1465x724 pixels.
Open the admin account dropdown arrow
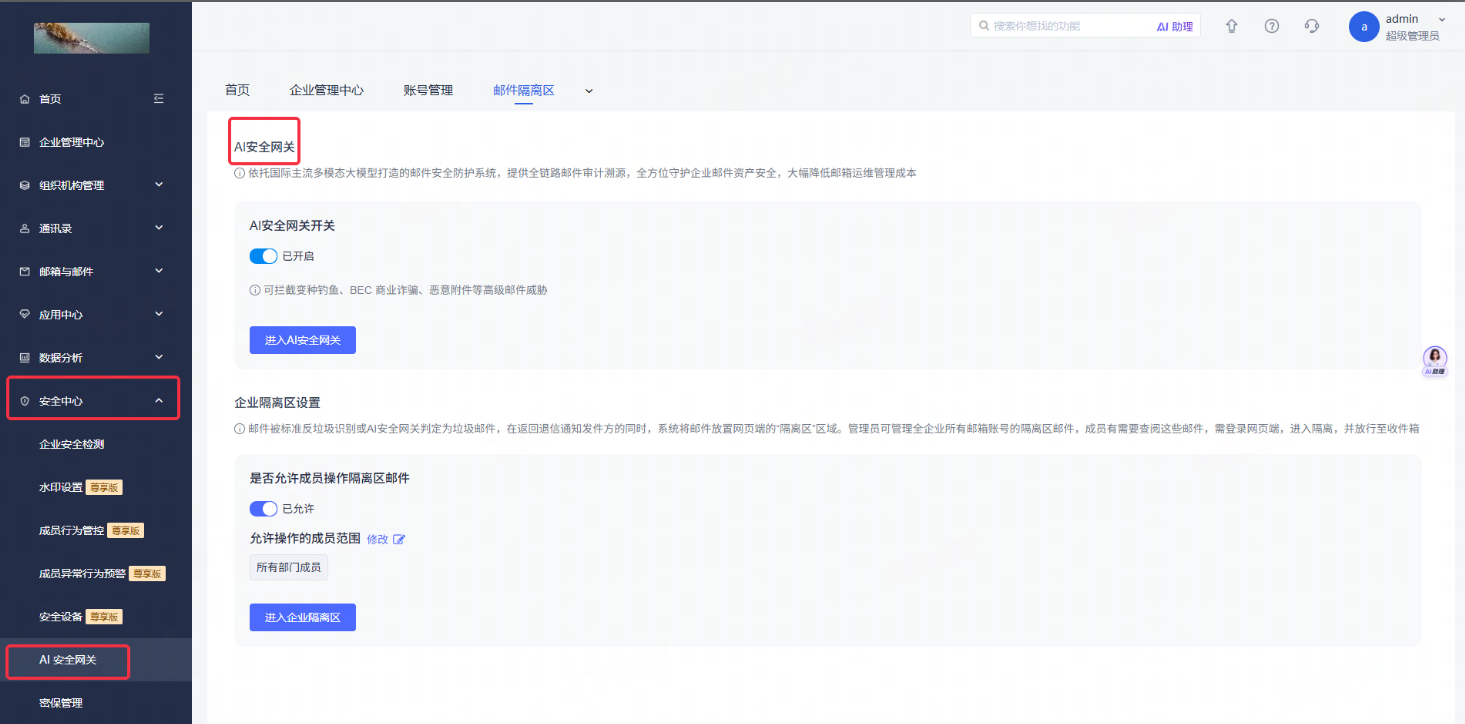pos(1442,20)
